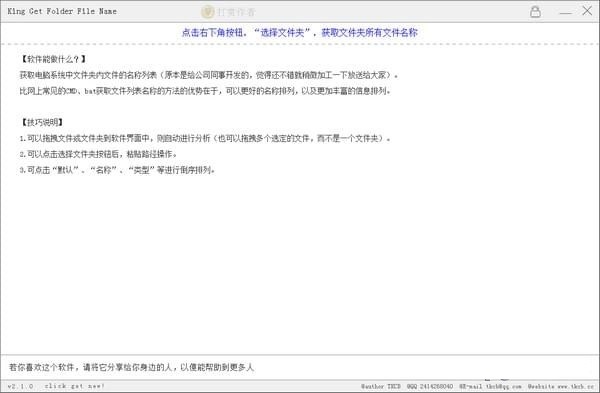Close the King Get Folder File Name window
Image resolution: width=600 pixels, height=393 pixels.
(x=587, y=11)
